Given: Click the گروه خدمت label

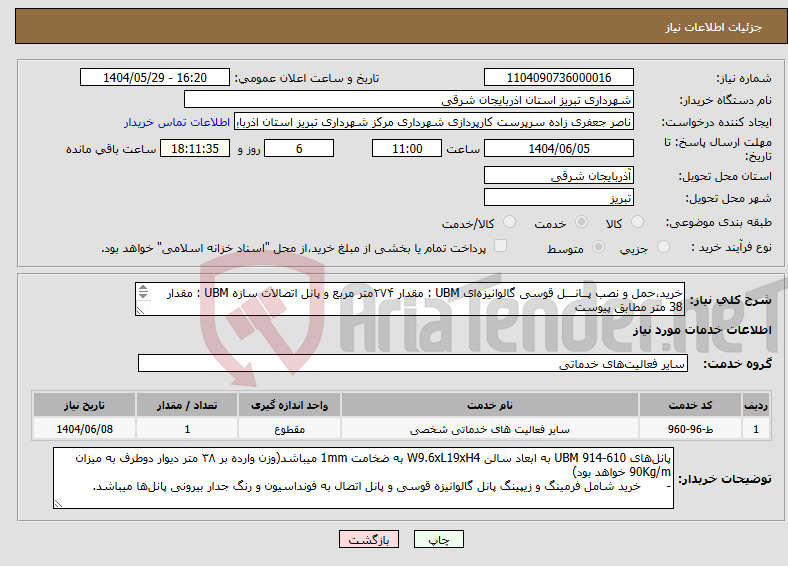Looking at the screenshot, I should pos(737,364).
